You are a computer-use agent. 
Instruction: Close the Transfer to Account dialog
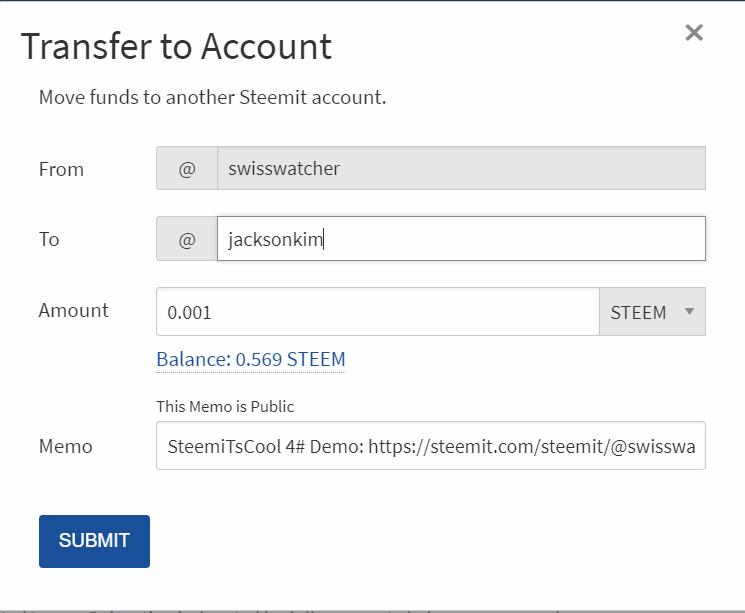(694, 33)
